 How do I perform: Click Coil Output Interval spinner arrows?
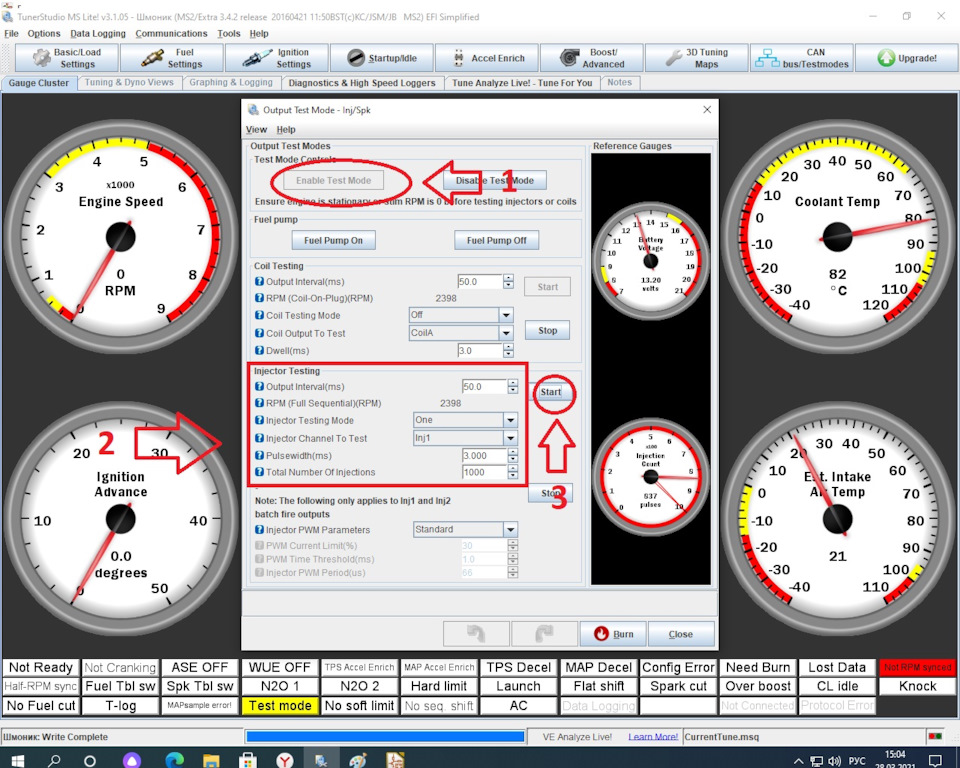[508, 282]
